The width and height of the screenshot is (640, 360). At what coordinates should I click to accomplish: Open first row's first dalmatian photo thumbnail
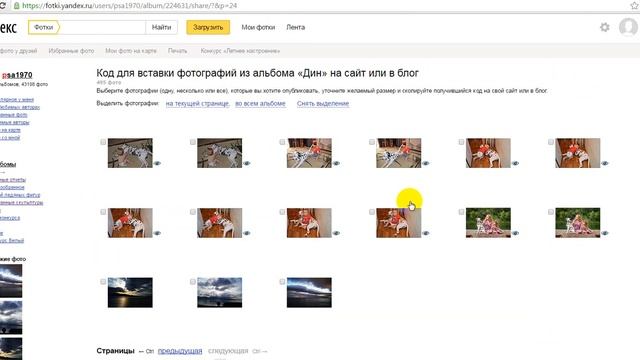[130, 153]
